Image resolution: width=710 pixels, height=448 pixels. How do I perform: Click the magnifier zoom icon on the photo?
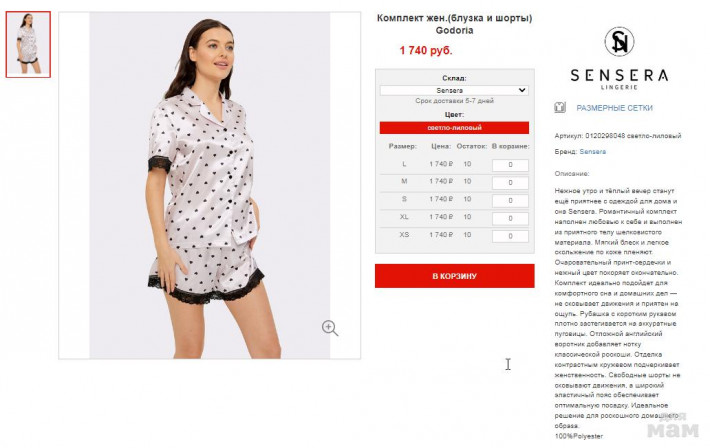[330, 328]
